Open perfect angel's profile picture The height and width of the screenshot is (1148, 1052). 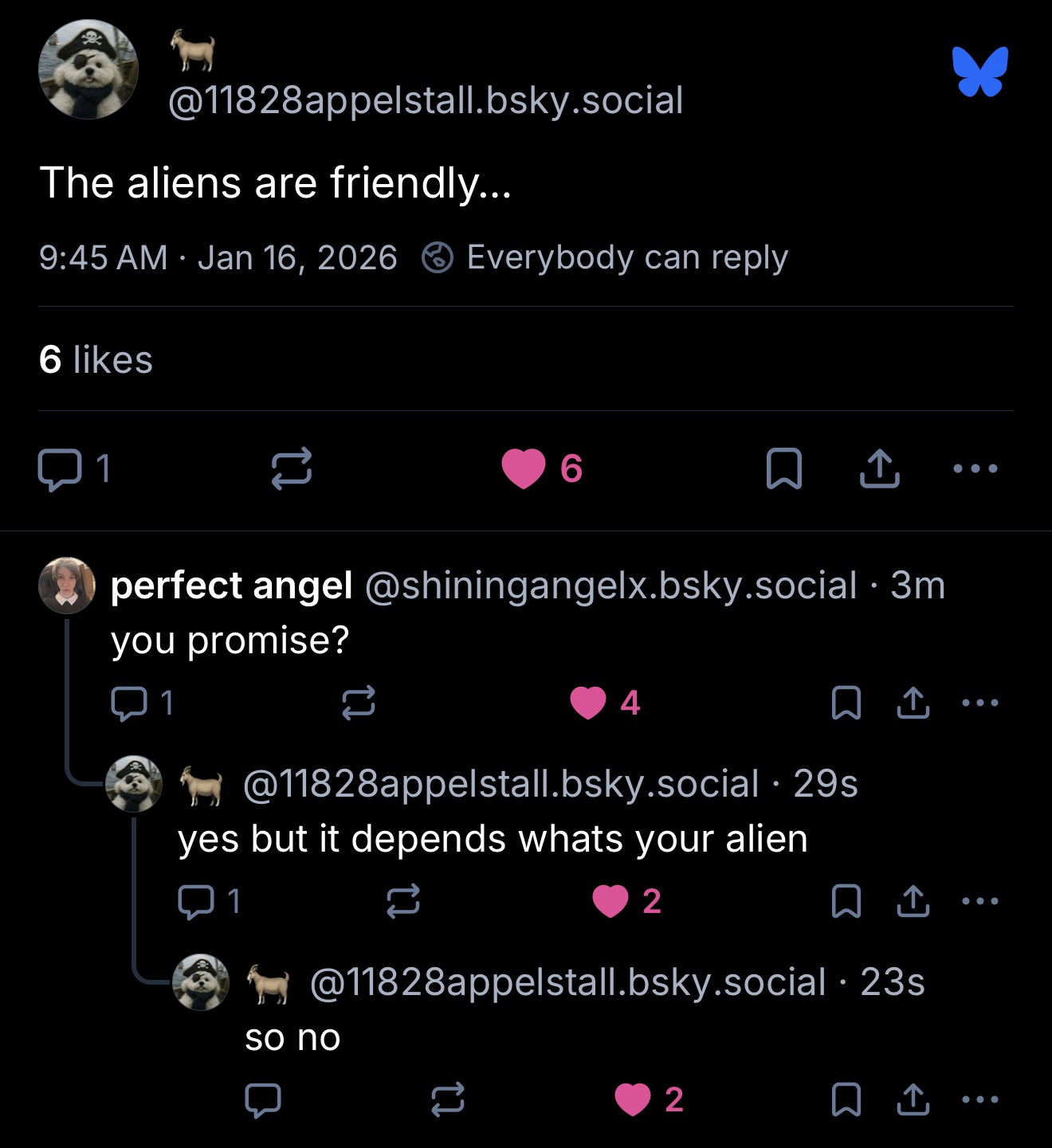click(67, 585)
